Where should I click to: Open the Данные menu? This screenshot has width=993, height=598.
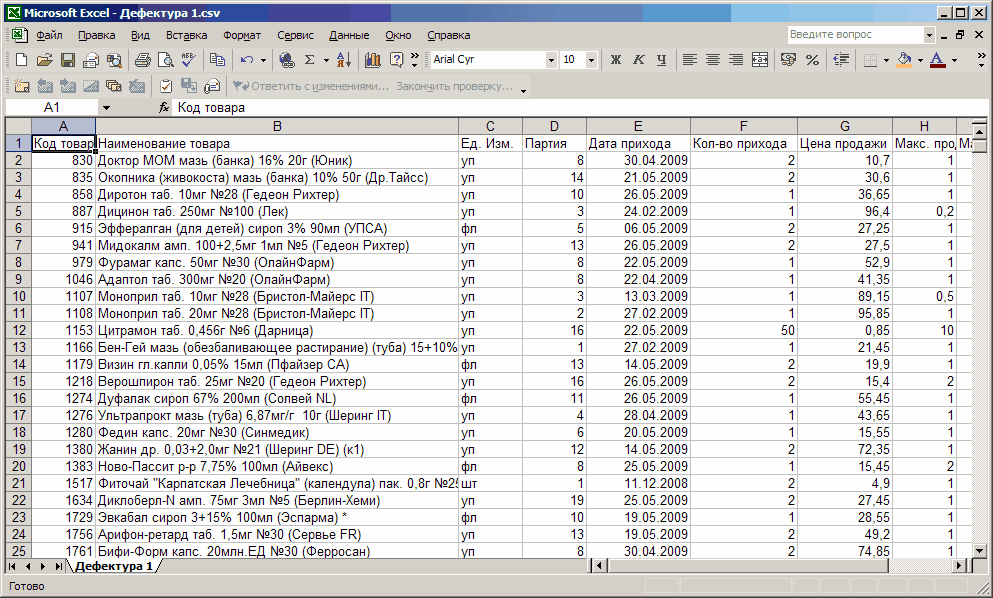click(348, 35)
